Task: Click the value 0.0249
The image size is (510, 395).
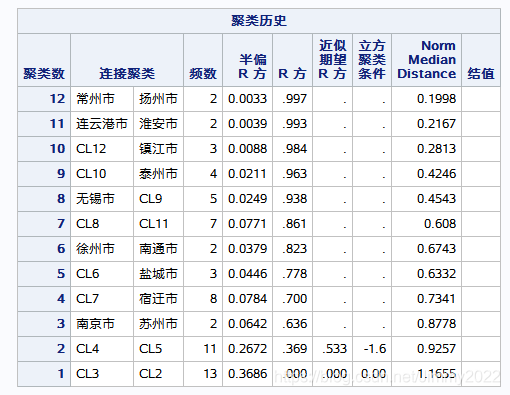Action: pyautogui.click(x=247, y=199)
